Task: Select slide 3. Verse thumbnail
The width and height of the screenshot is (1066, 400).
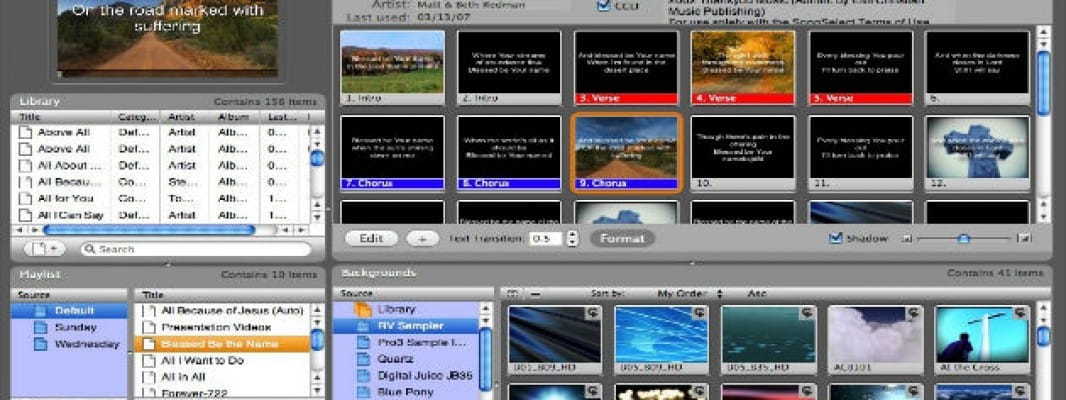Action: [626, 66]
